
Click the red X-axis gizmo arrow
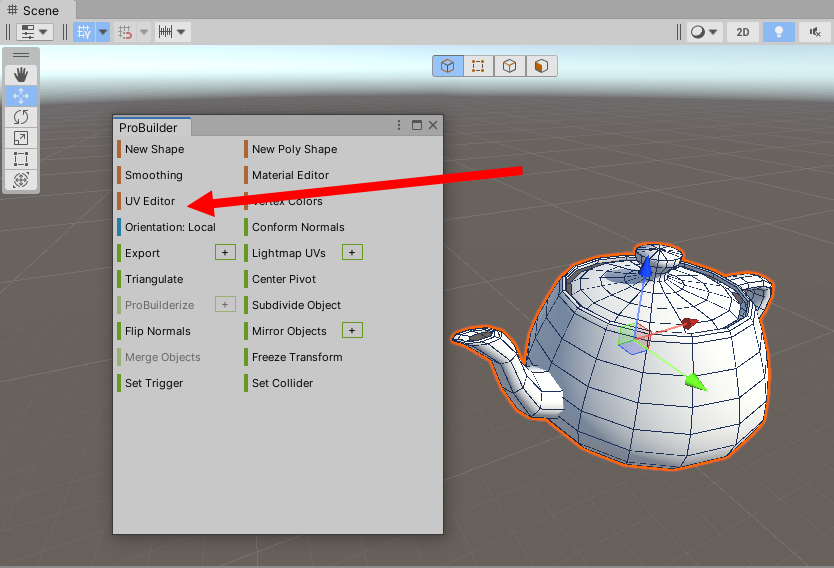tap(689, 323)
